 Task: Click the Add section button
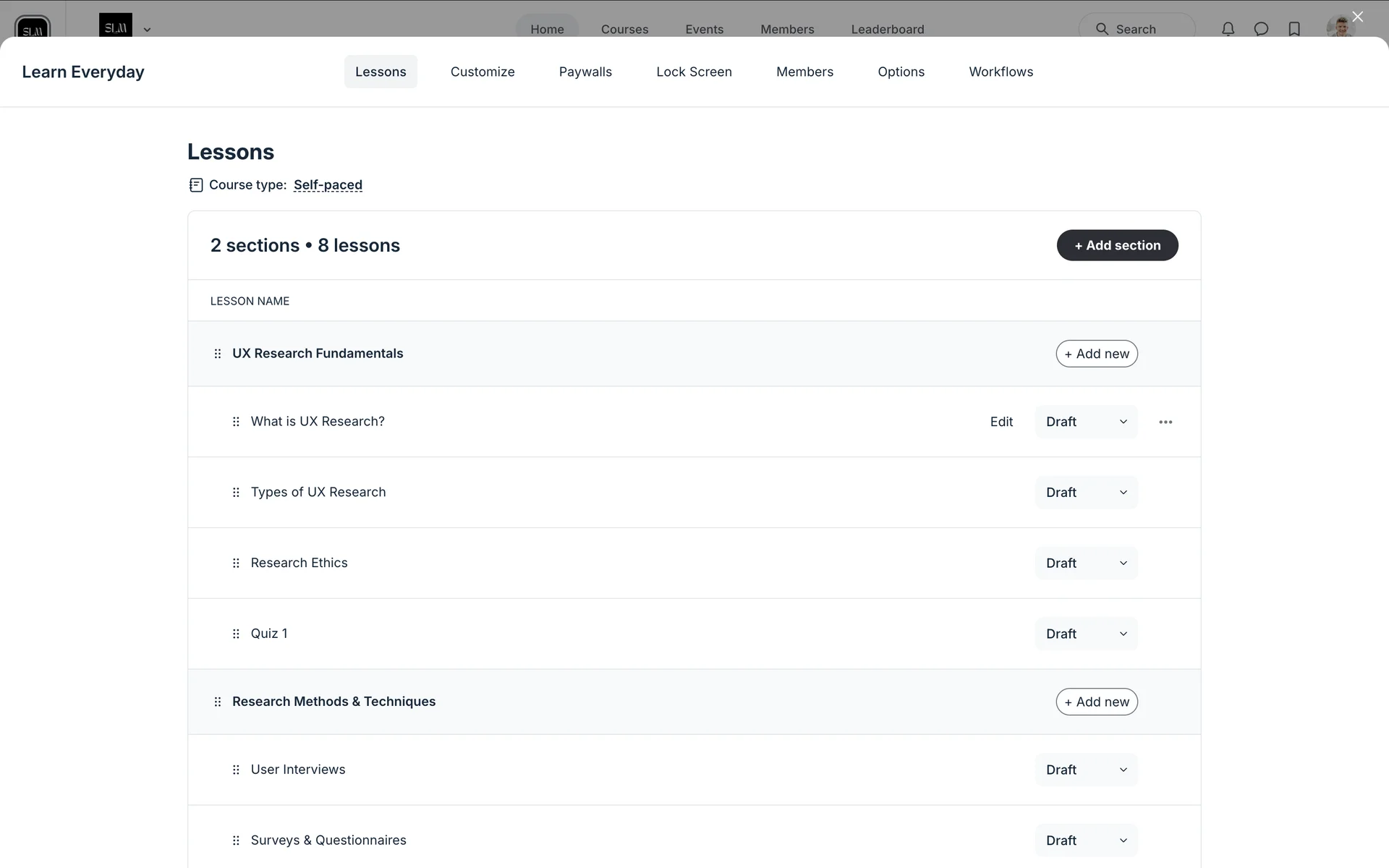coord(1117,245)
